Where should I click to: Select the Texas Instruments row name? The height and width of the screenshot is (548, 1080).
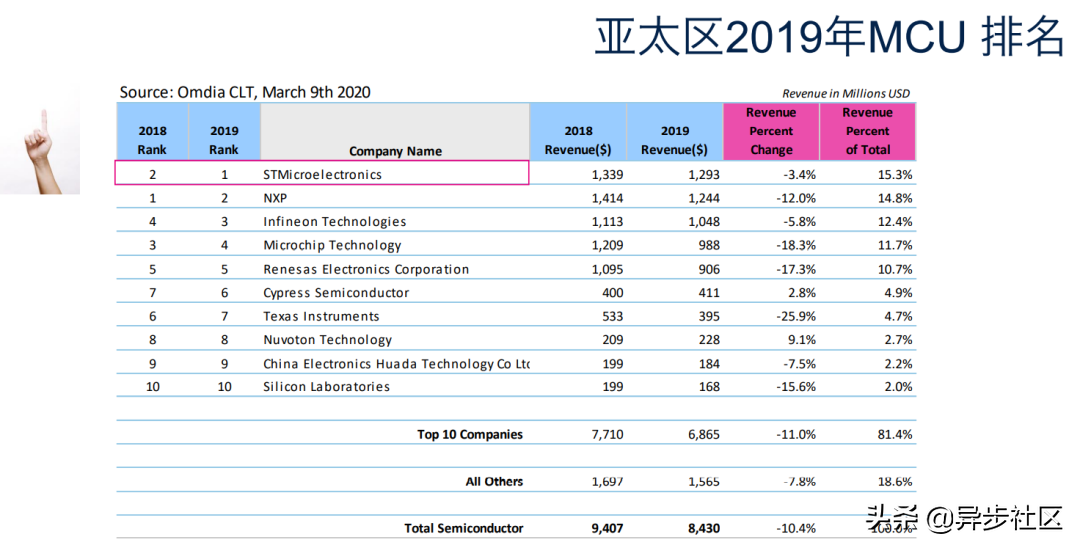tap(321, 317)
